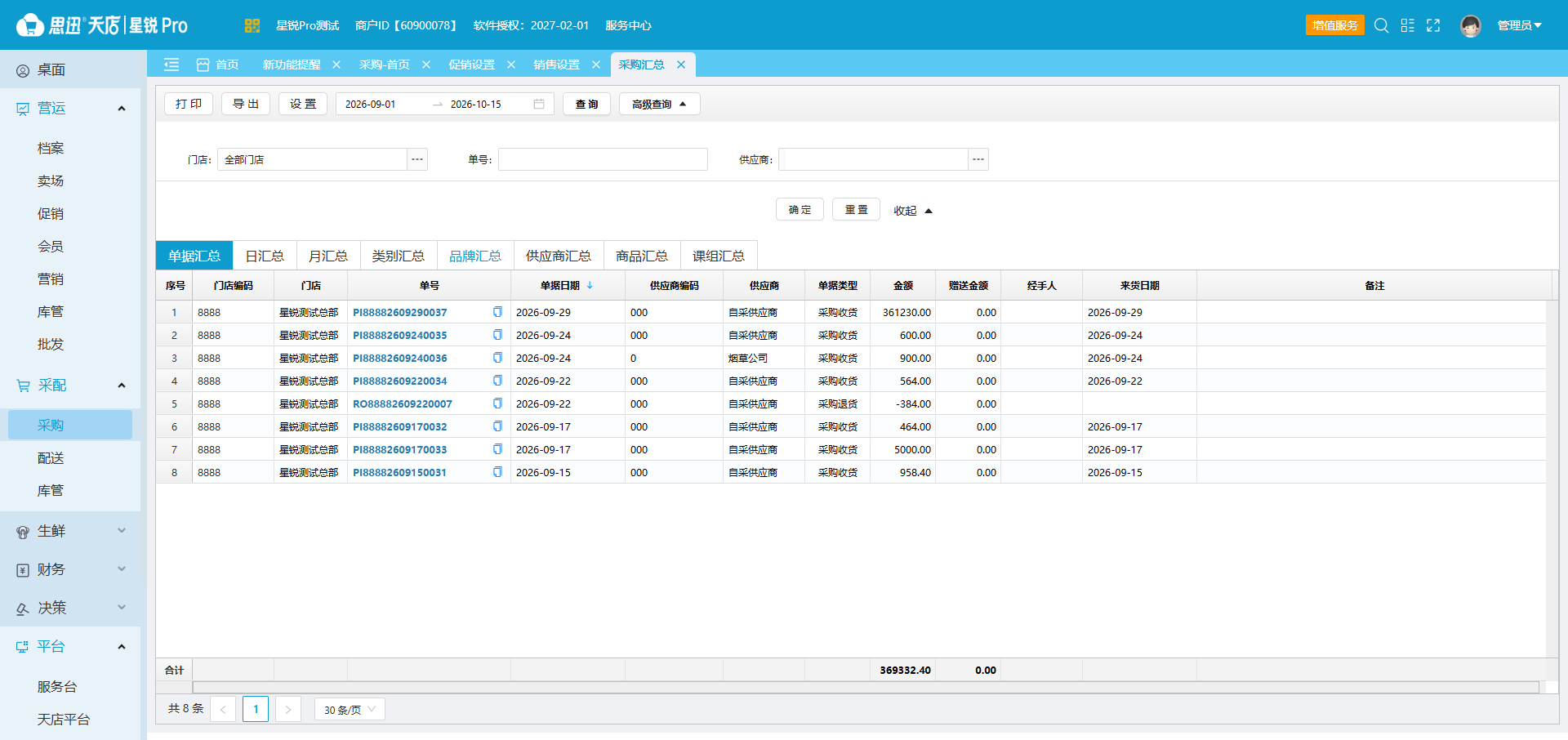Viewport: 1568px width, 740px height.
Task: Collapse the 营运 sidebar section
Action: pos(122,109)
